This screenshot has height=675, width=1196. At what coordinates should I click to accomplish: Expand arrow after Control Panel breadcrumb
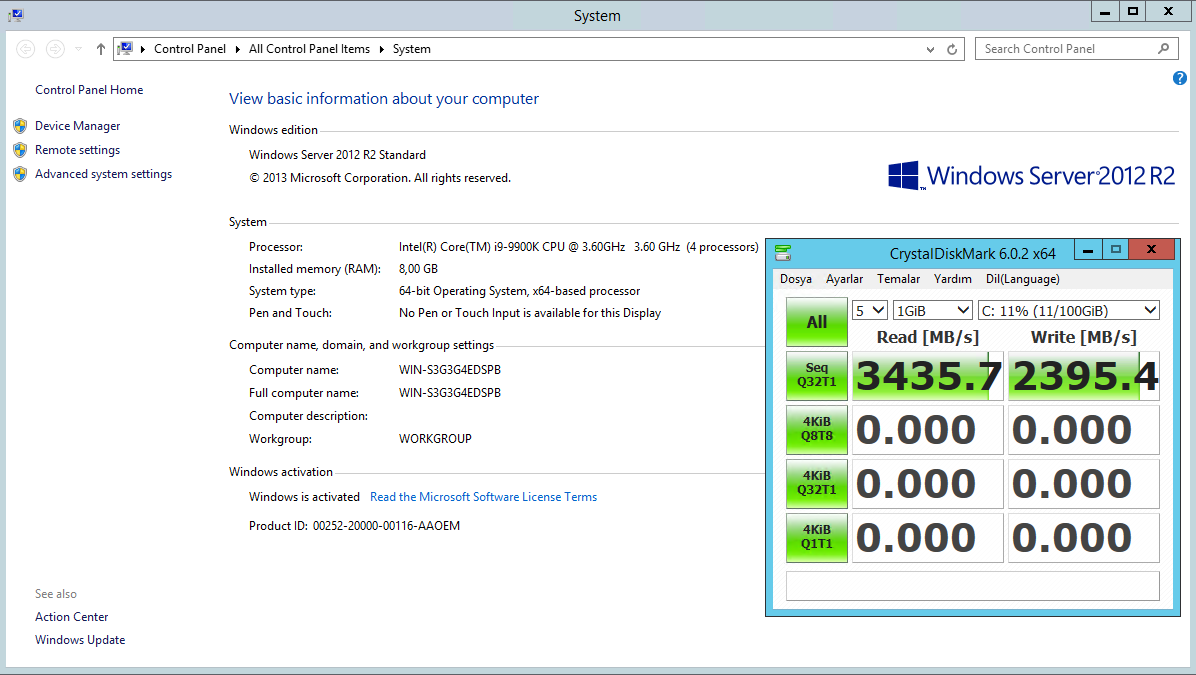237,50
